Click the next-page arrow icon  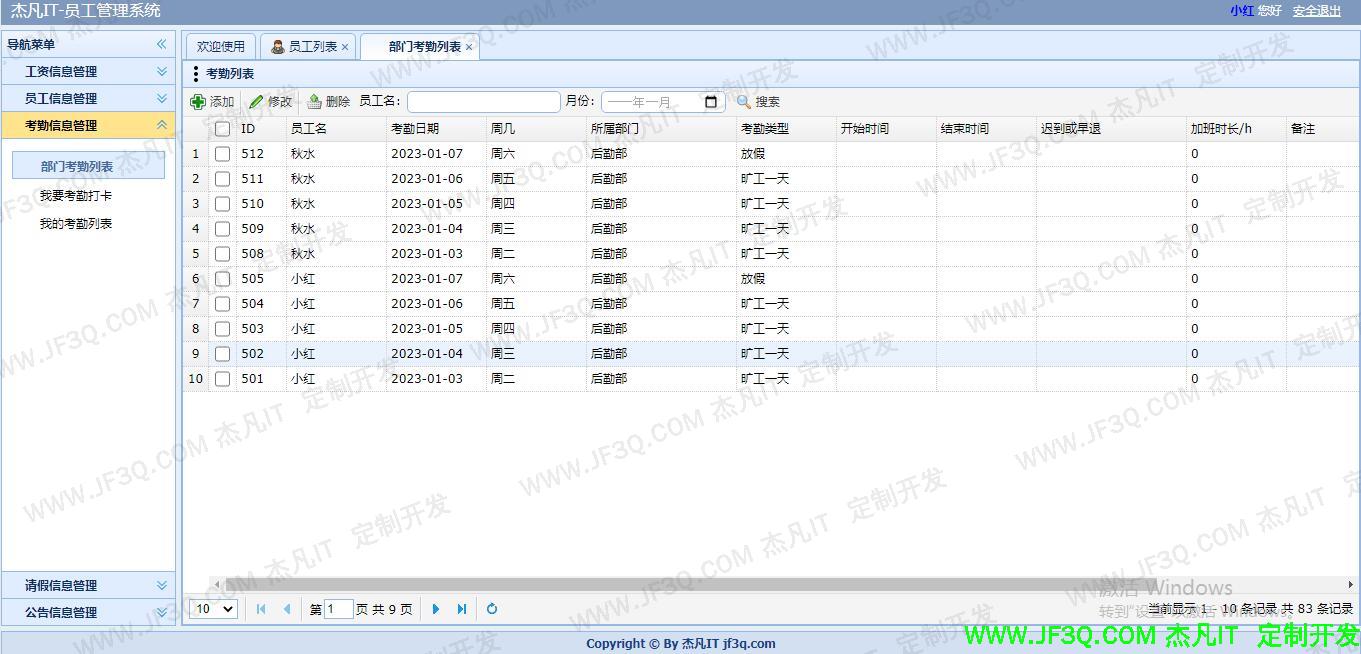[436, 608]
